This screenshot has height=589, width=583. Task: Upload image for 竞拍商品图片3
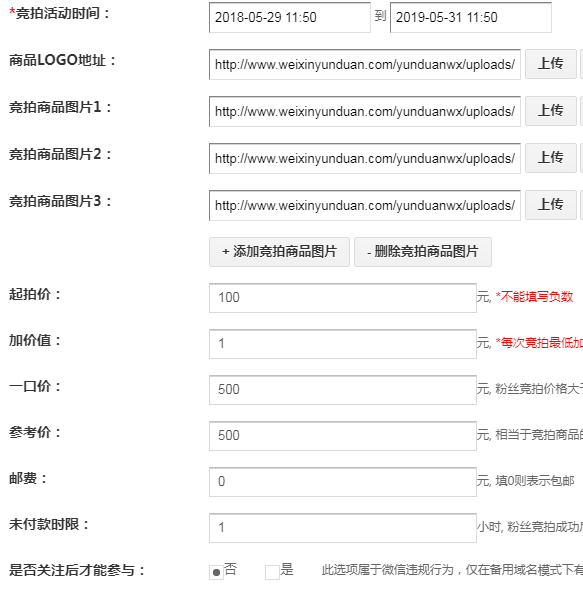pyautogui.click(x=551, y=205)
